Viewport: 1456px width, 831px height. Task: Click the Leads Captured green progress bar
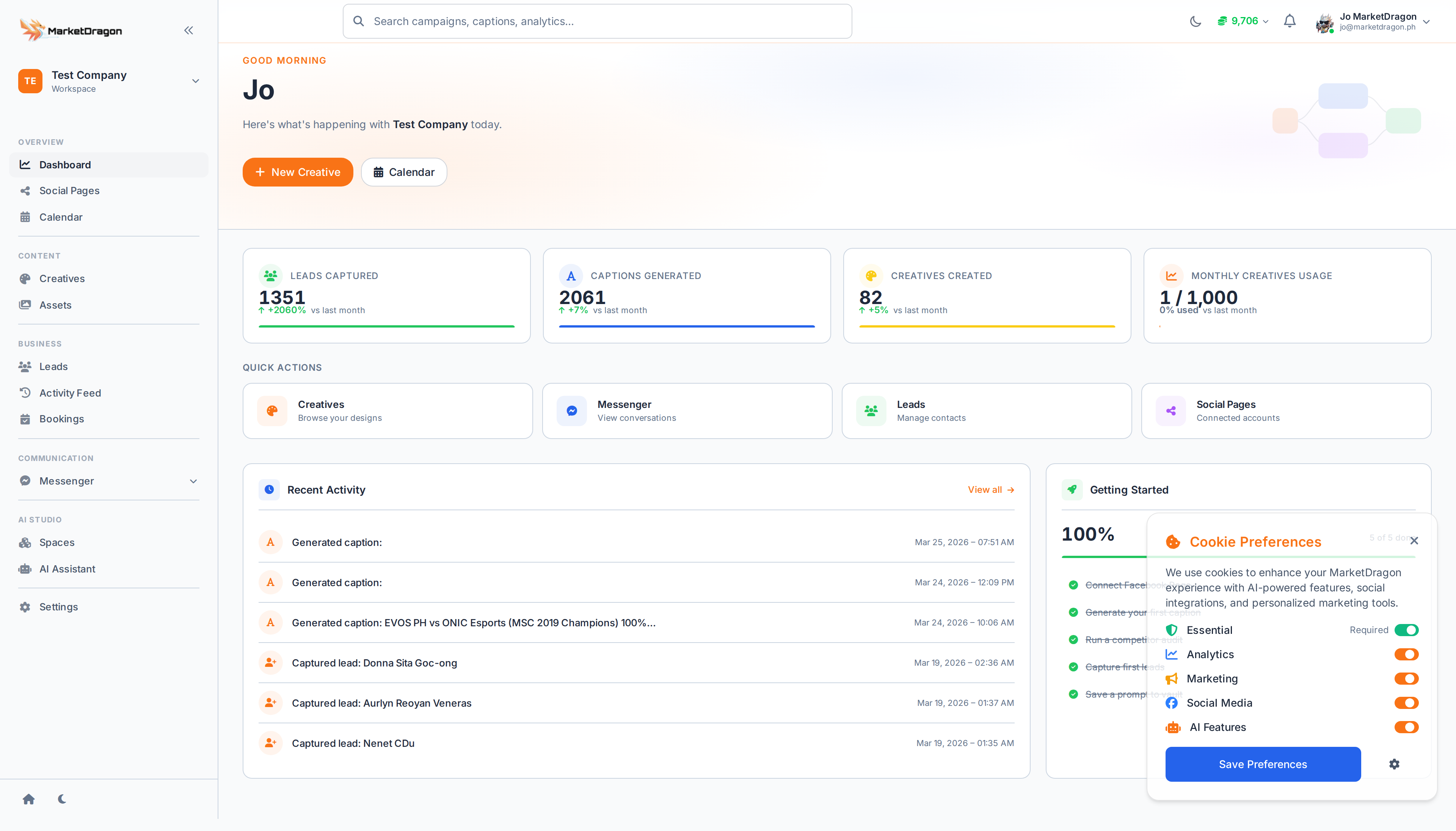[x=387, y=326]
